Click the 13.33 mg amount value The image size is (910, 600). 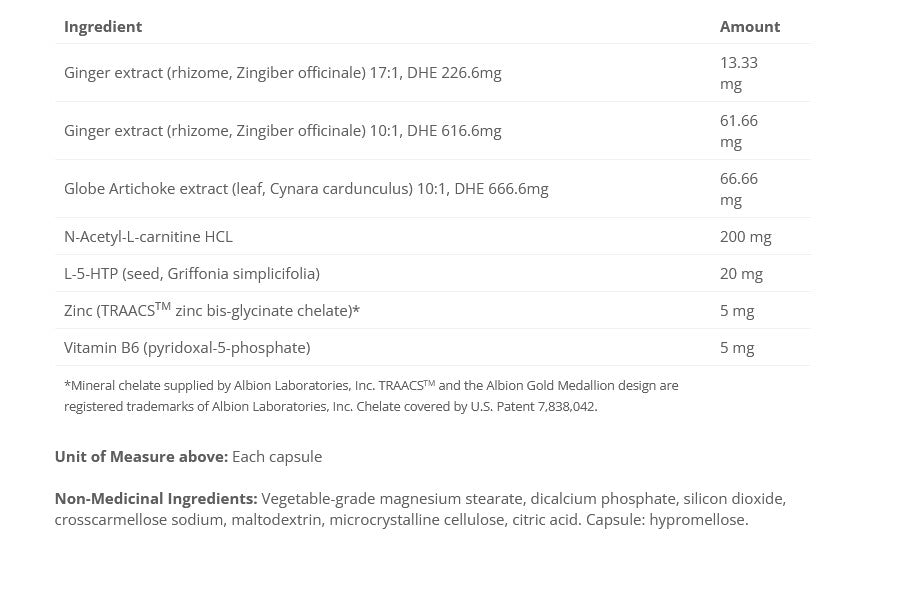coord(738,73)
